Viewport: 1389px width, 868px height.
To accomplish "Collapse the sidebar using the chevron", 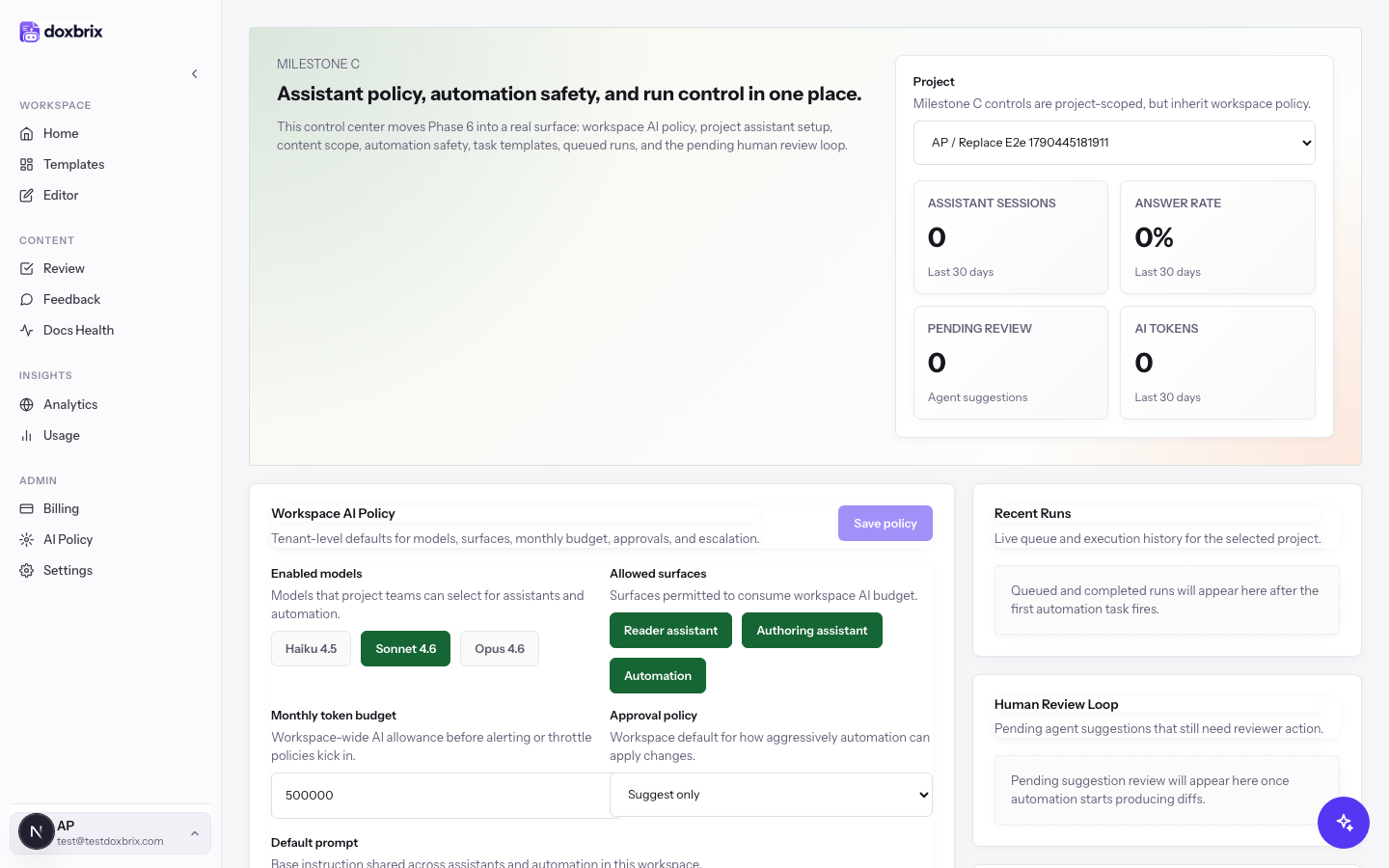I will point(195,74).
